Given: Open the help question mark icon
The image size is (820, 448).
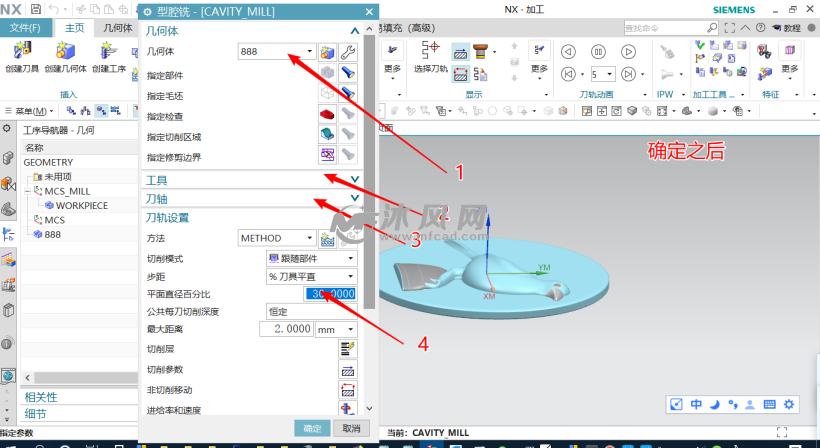Looking at the screenshot, I should [x=760, y=28].
